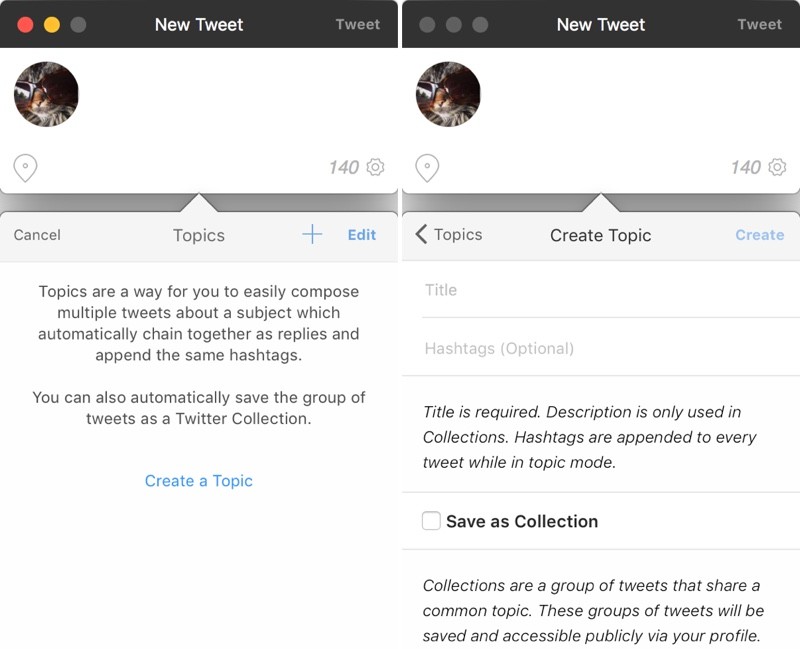Open the settings gear in the Topics window
Screen dimensions: 800x649
[375, 167]
